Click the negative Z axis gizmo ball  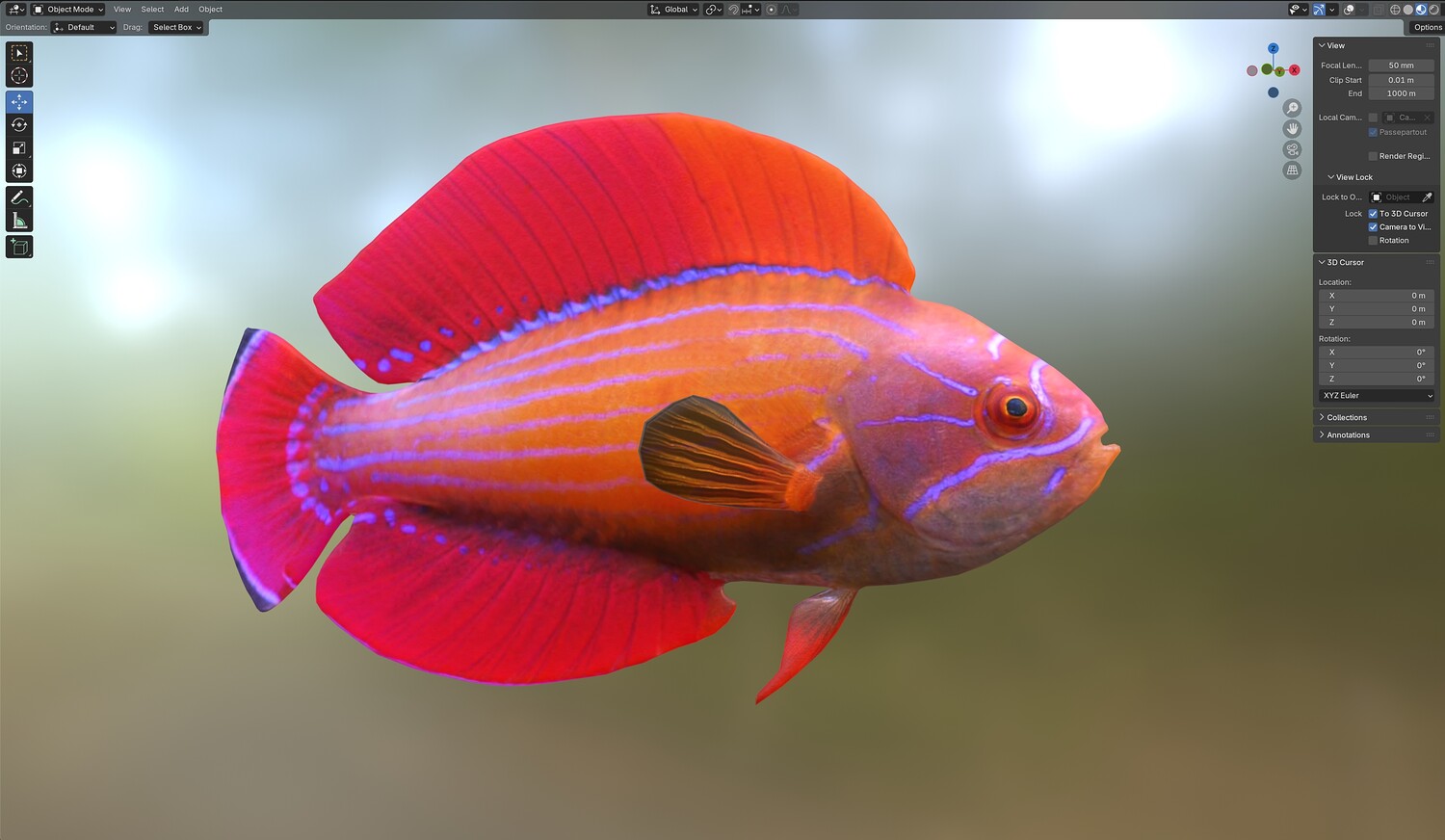tap(1274, 92)
